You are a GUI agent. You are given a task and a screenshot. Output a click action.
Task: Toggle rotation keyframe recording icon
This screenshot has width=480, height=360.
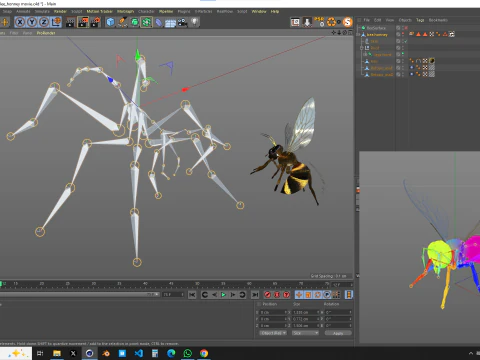pyautogui.click(x=318, y=295)
